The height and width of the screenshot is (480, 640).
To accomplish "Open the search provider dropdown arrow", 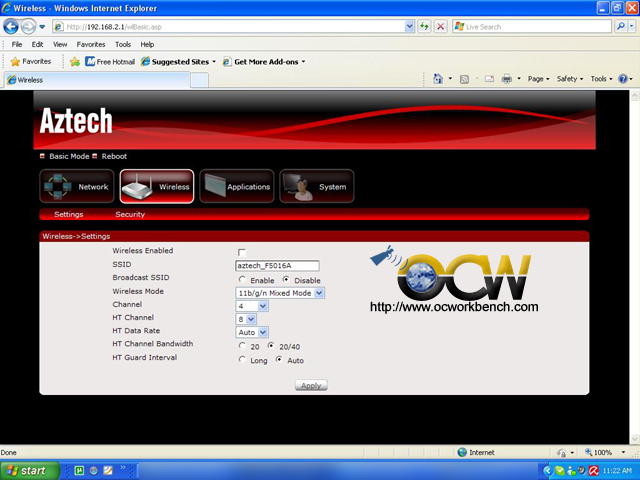I will 631,27.
